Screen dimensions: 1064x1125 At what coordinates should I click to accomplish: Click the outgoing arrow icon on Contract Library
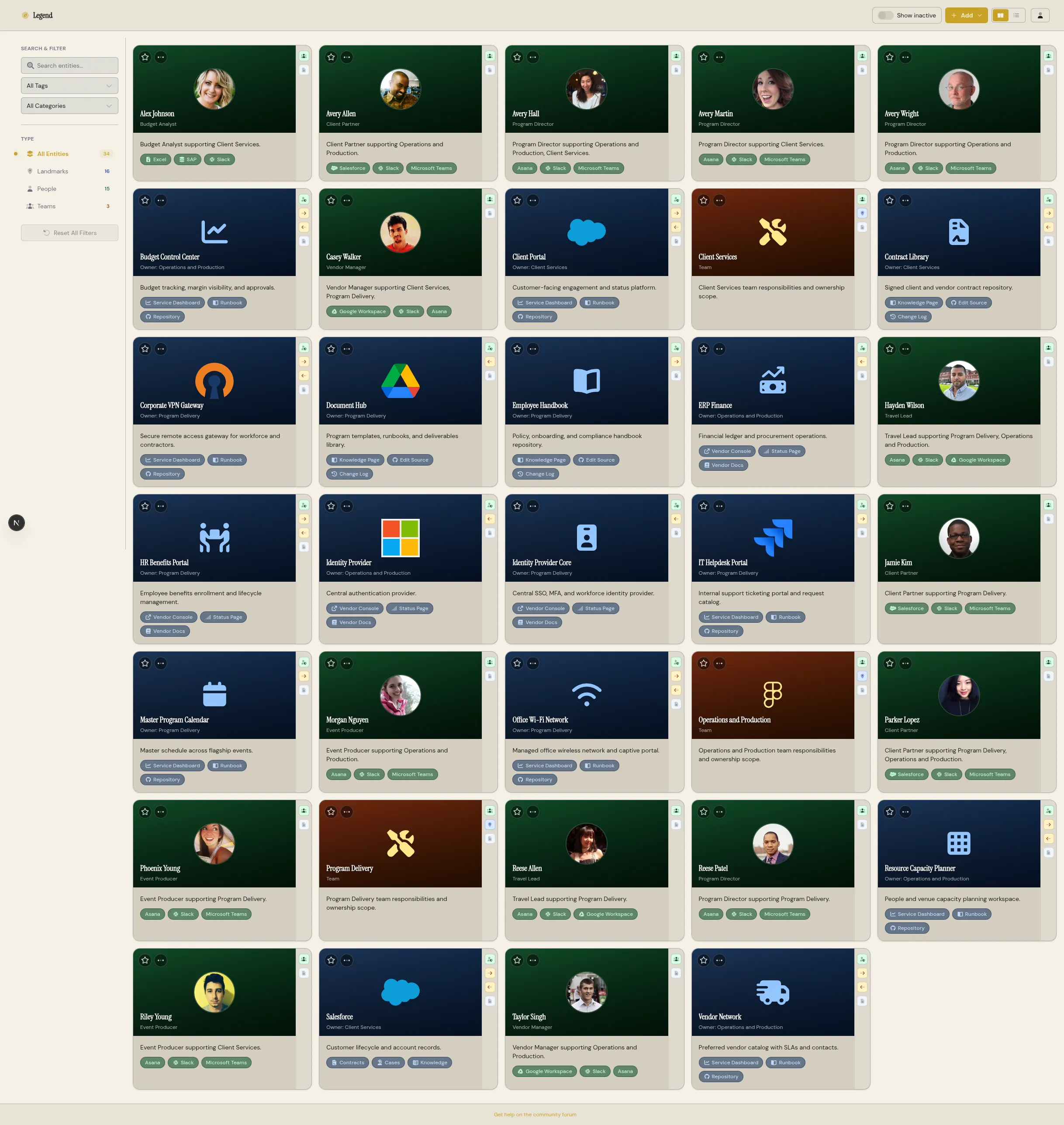coord(1049,214)
